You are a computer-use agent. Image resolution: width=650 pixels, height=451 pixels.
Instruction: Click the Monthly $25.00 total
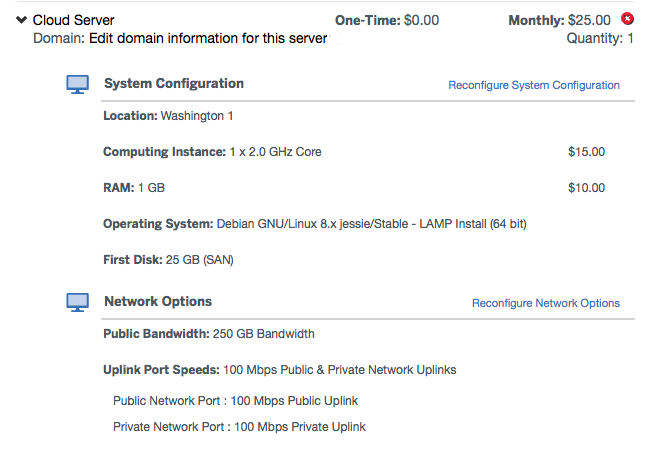tap(560, 20)
